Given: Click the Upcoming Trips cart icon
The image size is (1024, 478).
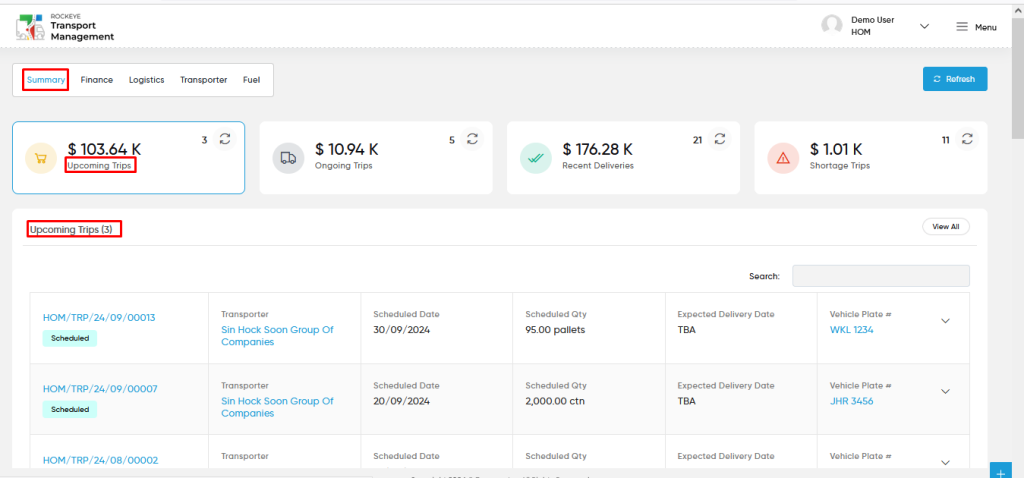Looking at the screenshot, I should 41,158.
